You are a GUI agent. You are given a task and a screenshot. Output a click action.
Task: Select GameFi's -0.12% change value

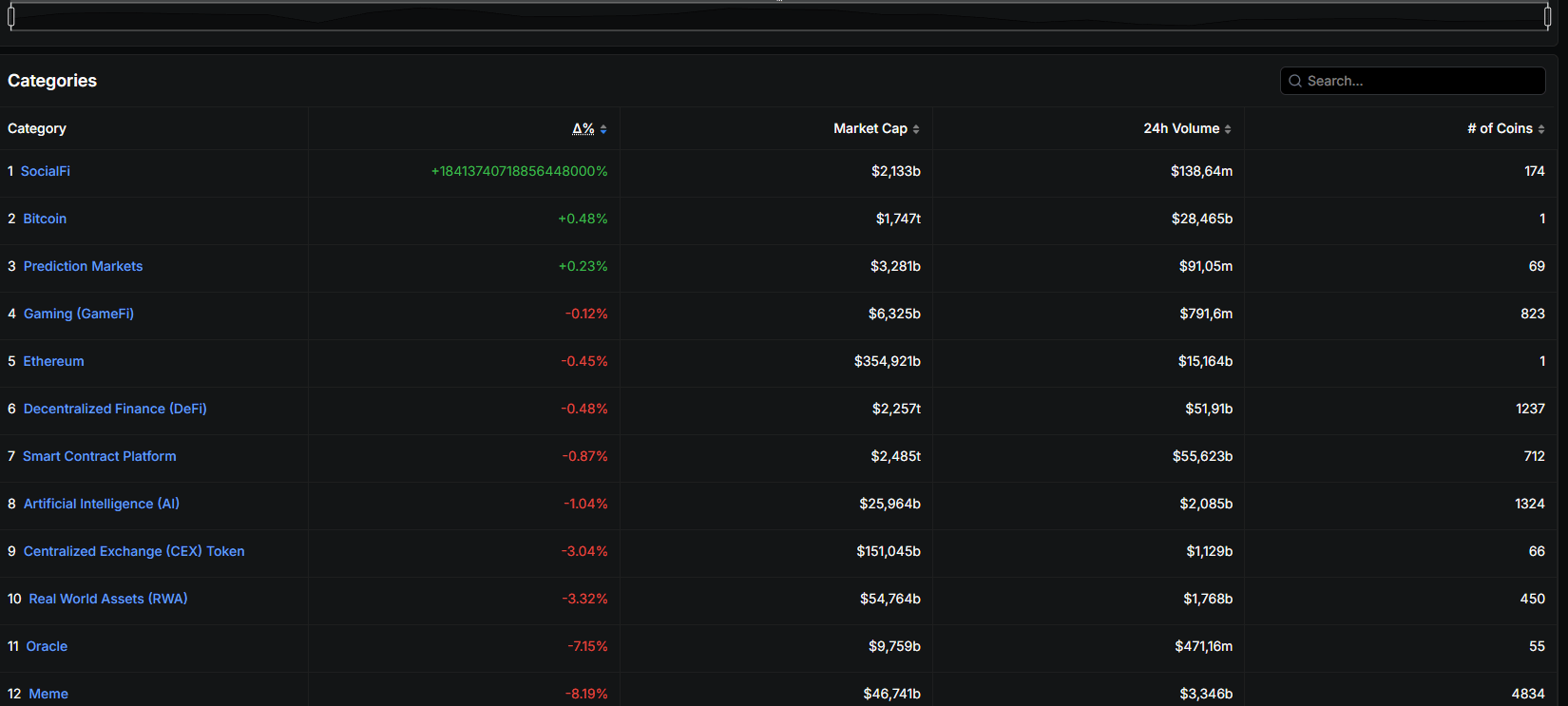click(586, 314)
